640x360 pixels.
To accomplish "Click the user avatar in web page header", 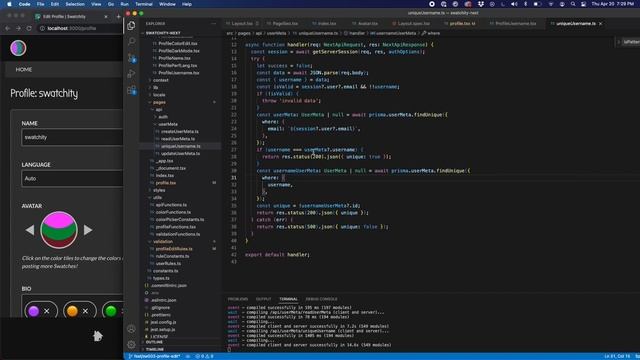I will (x=18, y=48).
